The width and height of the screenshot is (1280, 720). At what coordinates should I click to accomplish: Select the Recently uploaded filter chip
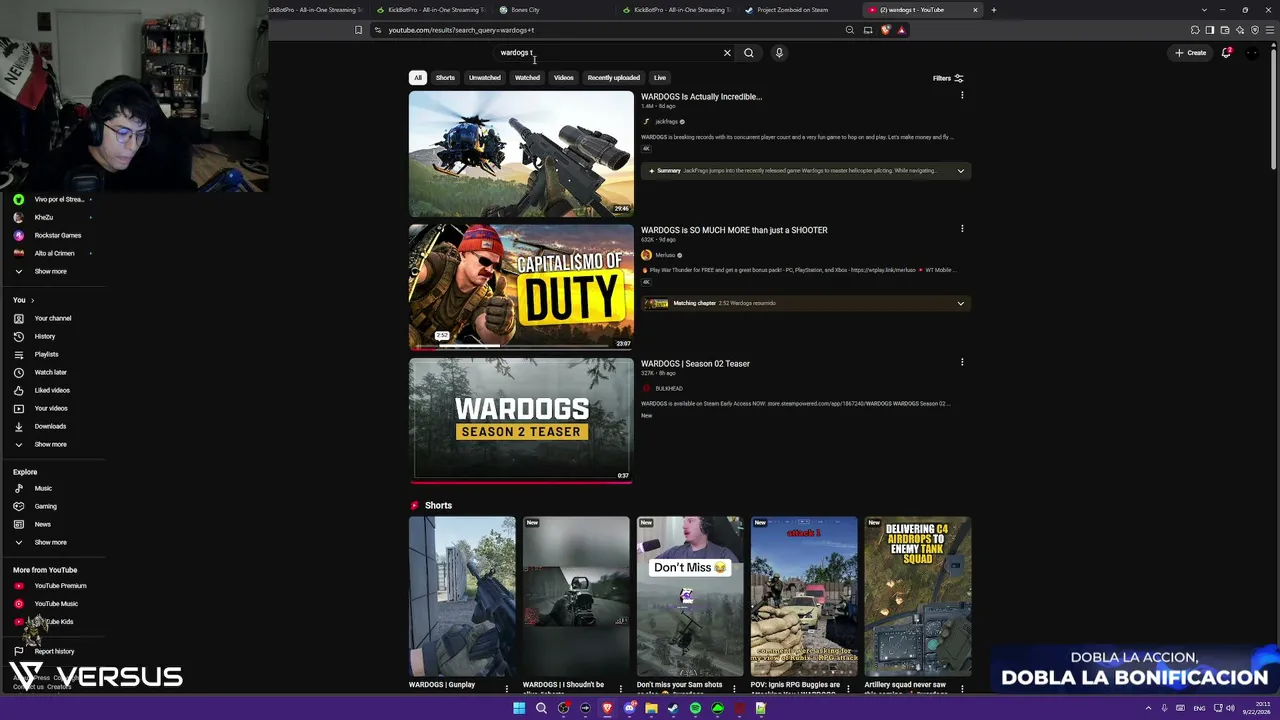(x=614, y=77)
